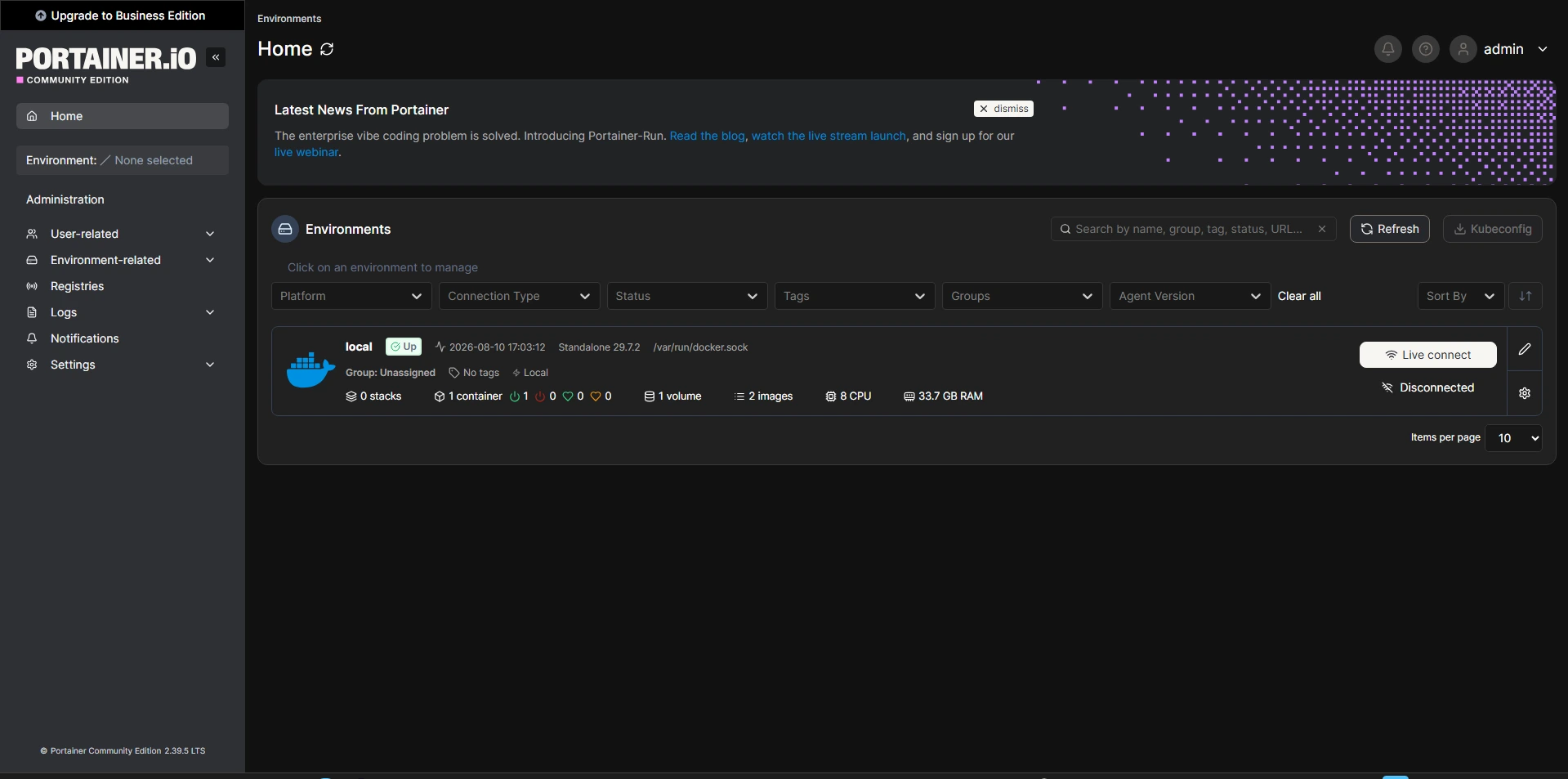Dismiss the Latest News banner
The height and width of the screenshot is (779, 1568).
[x=1003, y=109]
